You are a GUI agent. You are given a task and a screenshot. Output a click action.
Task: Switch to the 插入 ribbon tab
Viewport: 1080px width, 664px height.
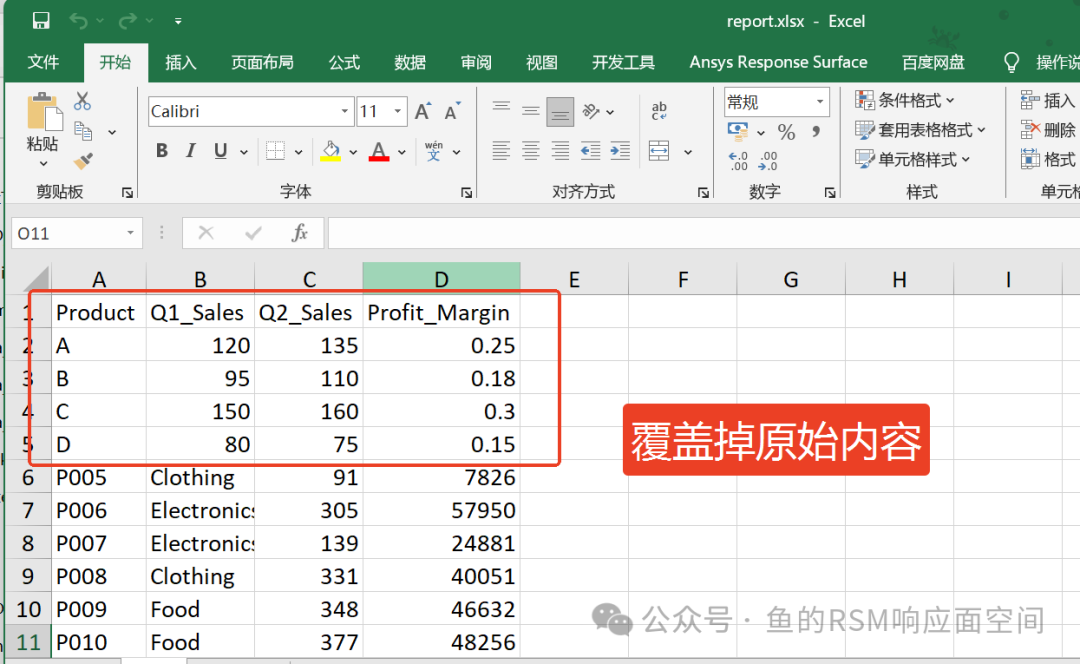click(x=181, y=62)
